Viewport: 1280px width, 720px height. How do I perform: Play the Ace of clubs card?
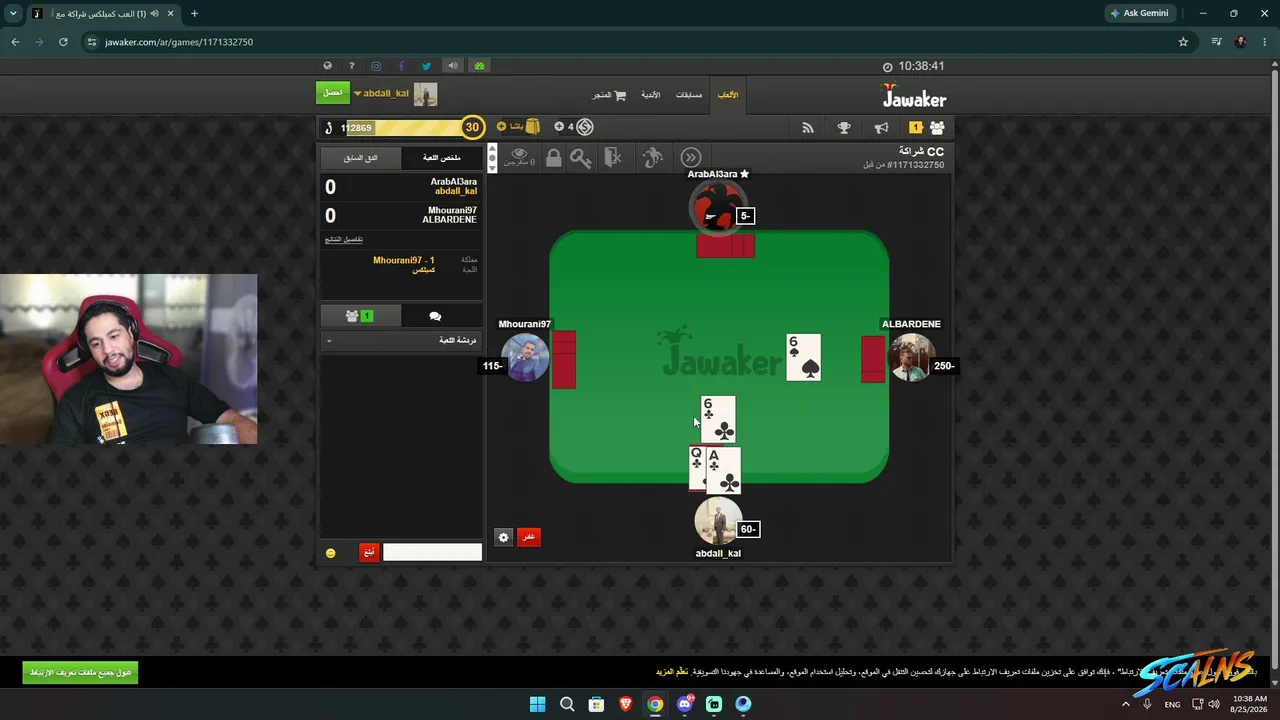click(723, 470)
